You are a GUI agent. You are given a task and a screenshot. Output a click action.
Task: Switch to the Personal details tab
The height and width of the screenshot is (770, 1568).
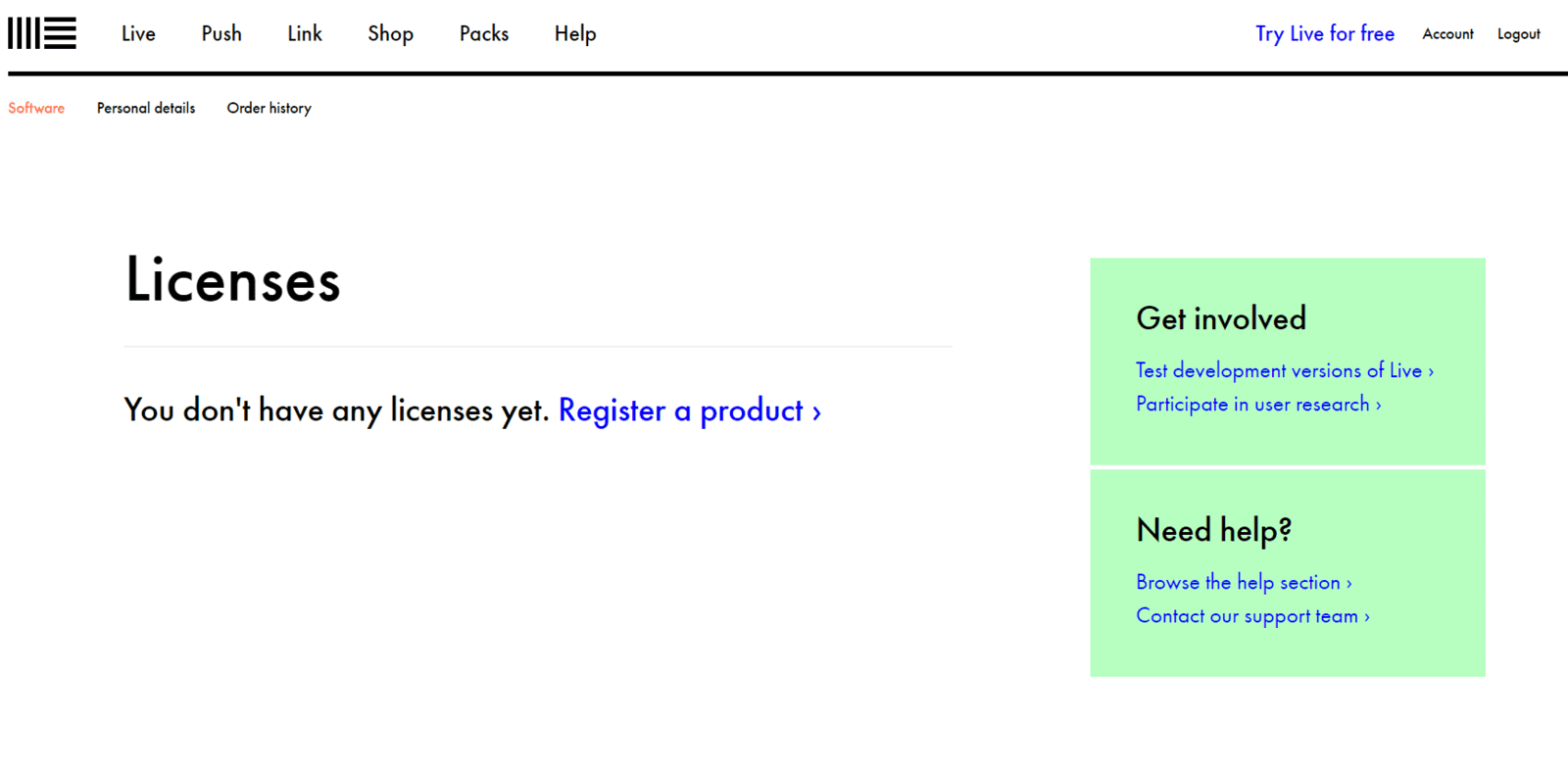[x=146, y=108]
